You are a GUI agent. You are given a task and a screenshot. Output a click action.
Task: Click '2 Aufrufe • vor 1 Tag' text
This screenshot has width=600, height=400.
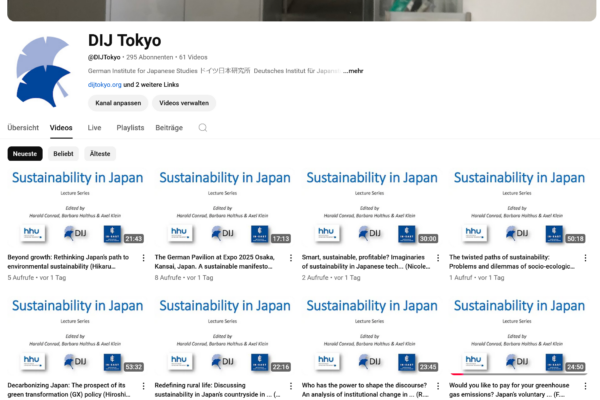point(331,278)
